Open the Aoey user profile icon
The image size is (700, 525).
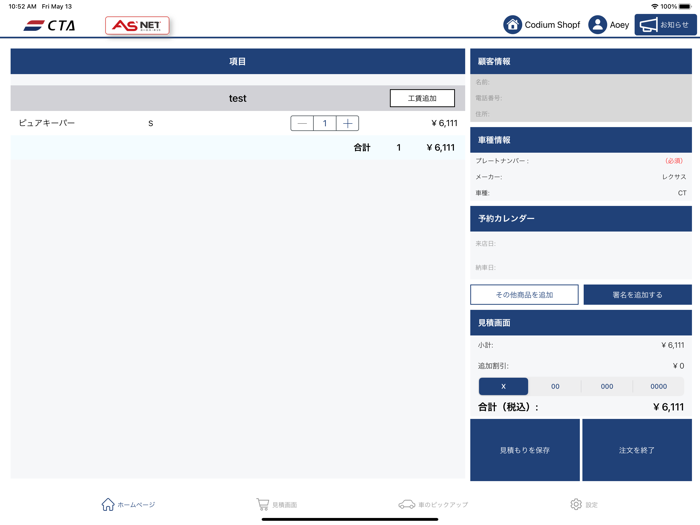click(598, 25)
